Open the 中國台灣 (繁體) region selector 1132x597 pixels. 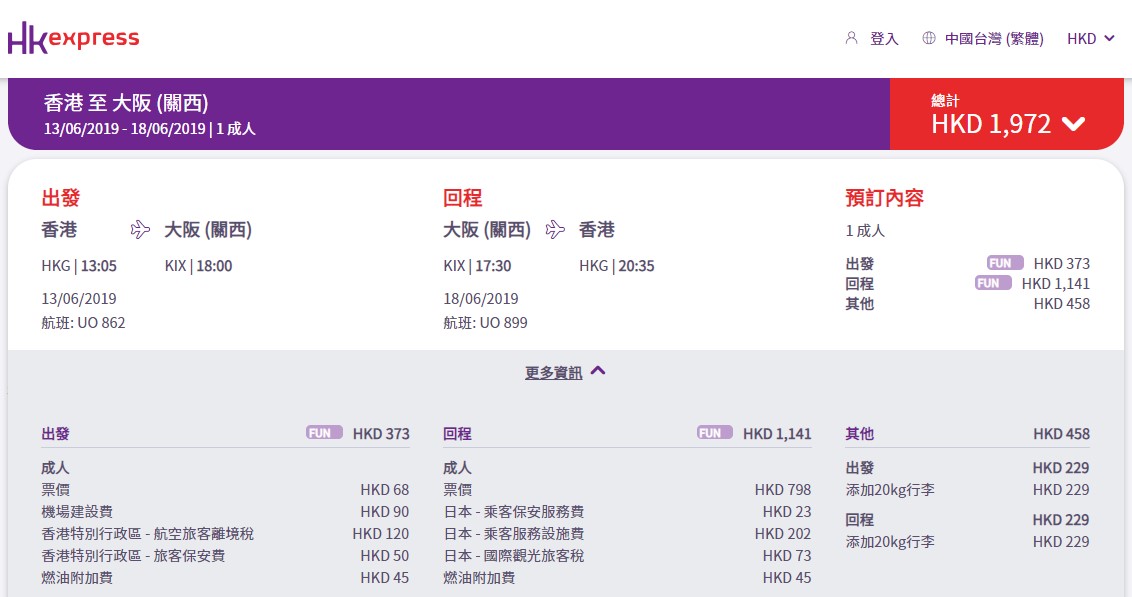(994, 38)
